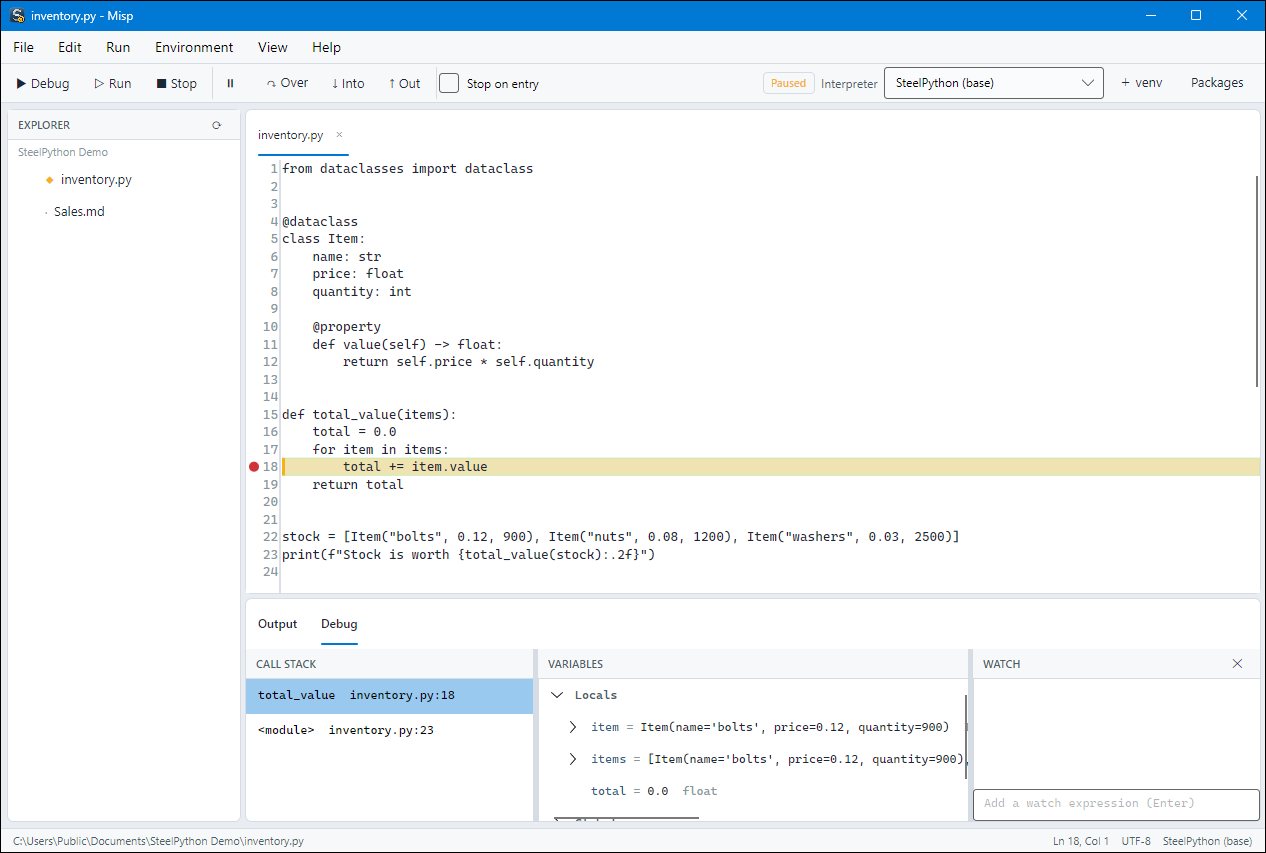Focus the Add a watch expression field
Image resolution: width=1266 pixels, height=853 pixels.
[x=1116, y=804]
